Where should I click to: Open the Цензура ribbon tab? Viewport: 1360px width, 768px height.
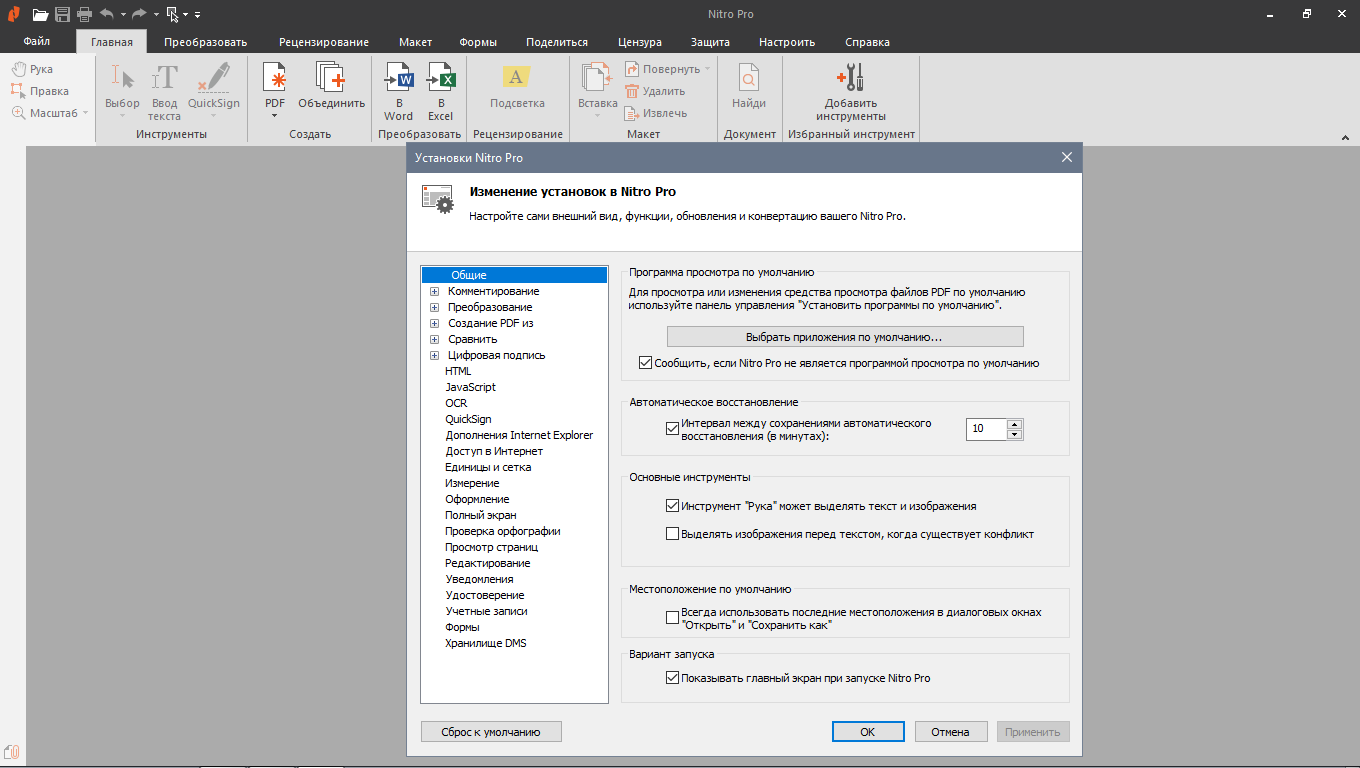(639, 42)
